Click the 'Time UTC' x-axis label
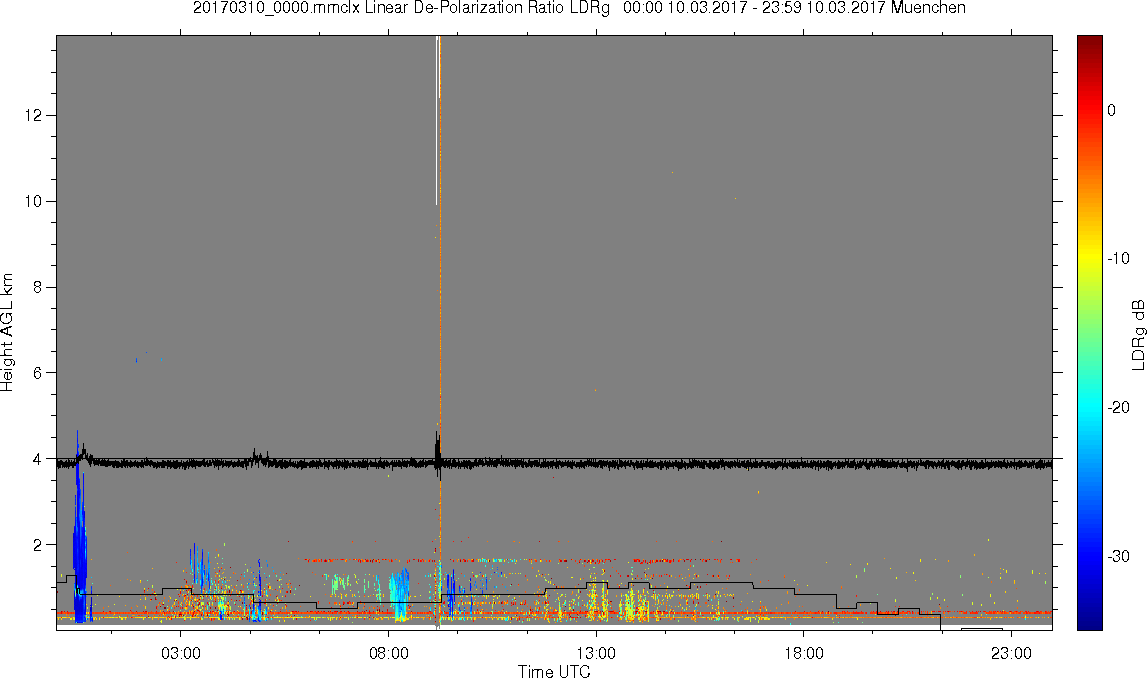The image size is (1147, 678). [554, 671]
